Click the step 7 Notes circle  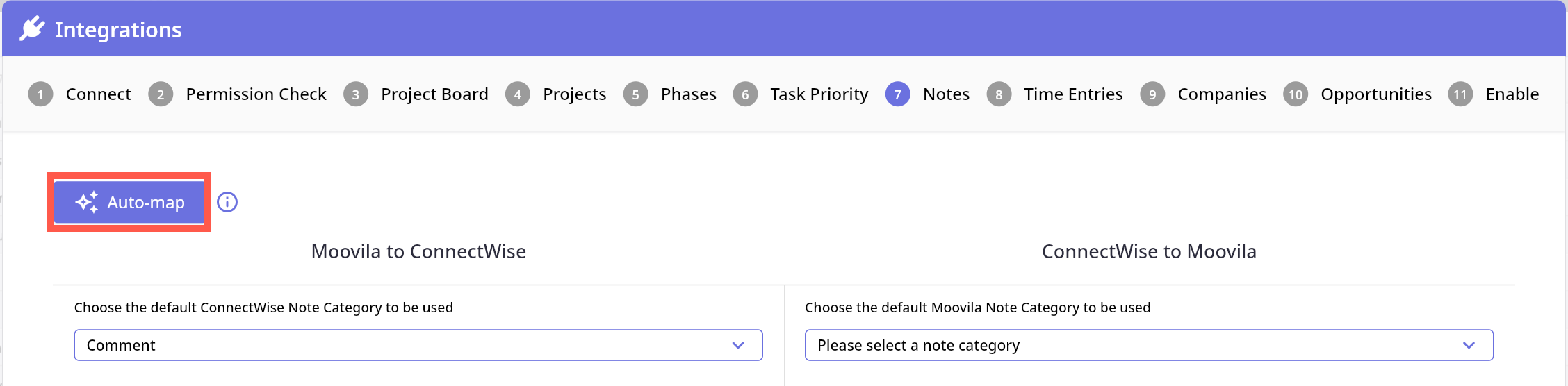(897, 94)
